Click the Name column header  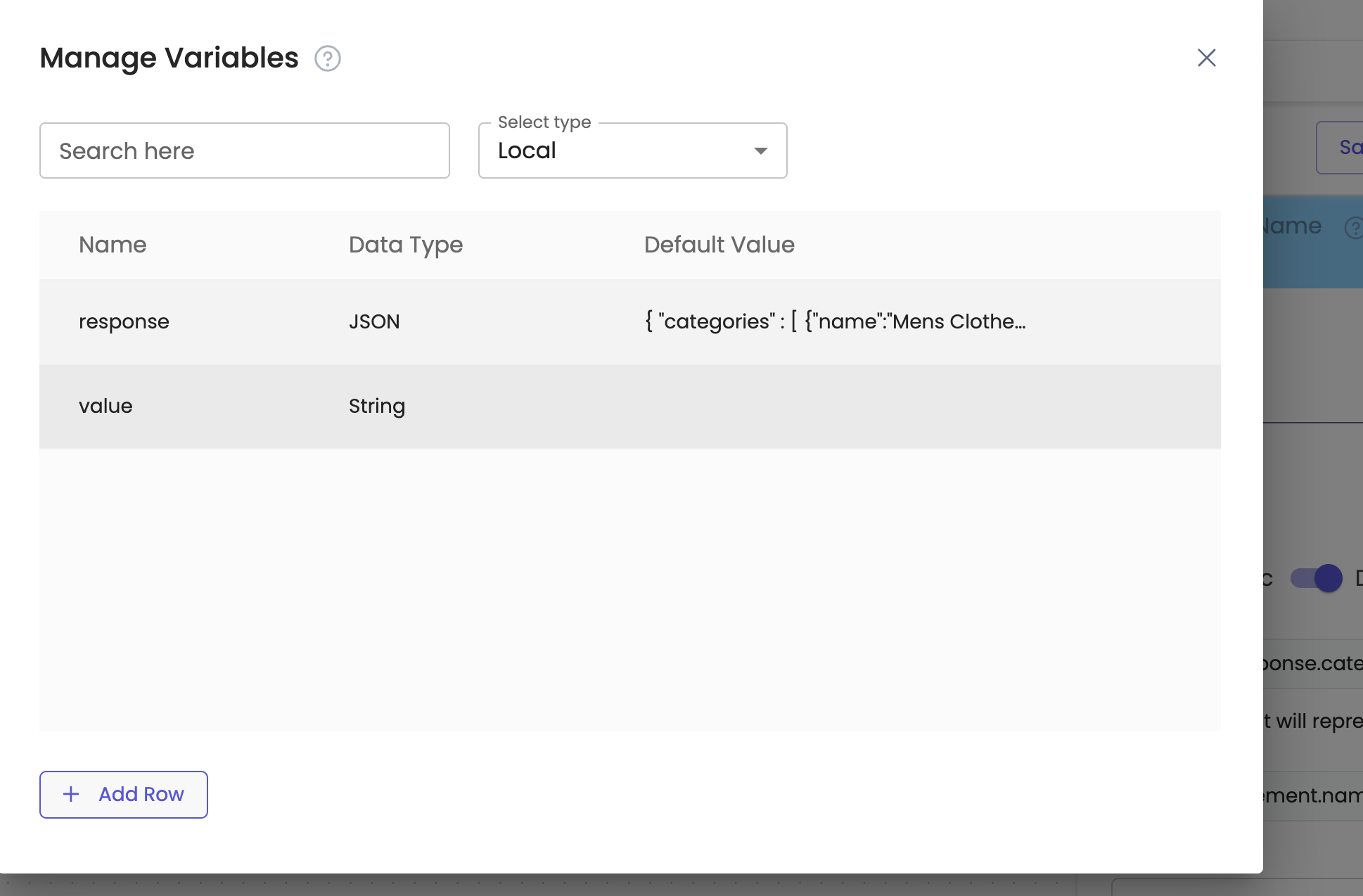tap(113, 245)
